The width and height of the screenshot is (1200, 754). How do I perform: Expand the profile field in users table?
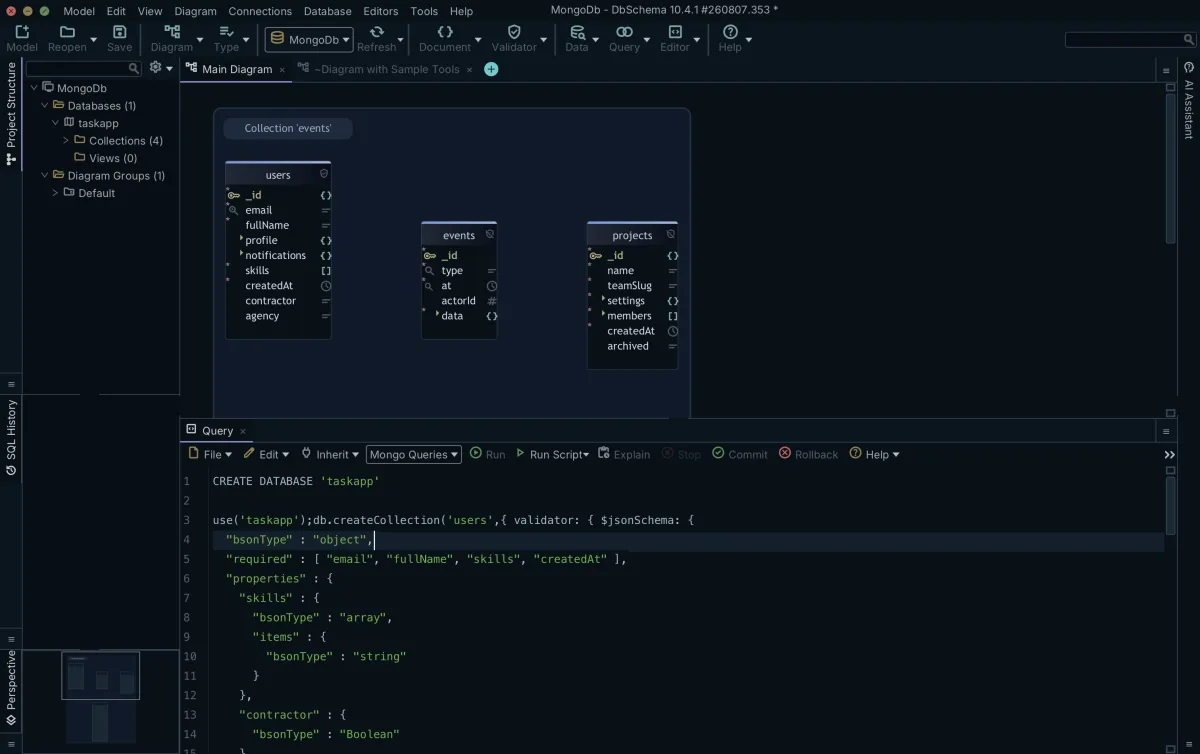pyautogui.click(x=242, y=239)
